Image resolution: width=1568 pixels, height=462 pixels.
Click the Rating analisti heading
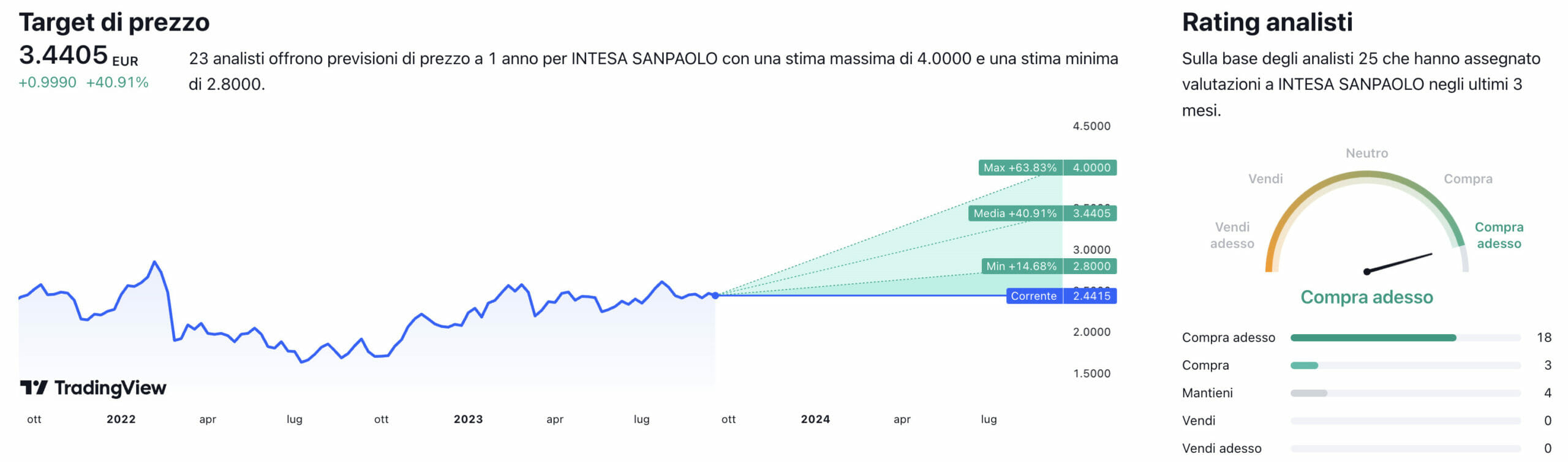pos(1267,22)
